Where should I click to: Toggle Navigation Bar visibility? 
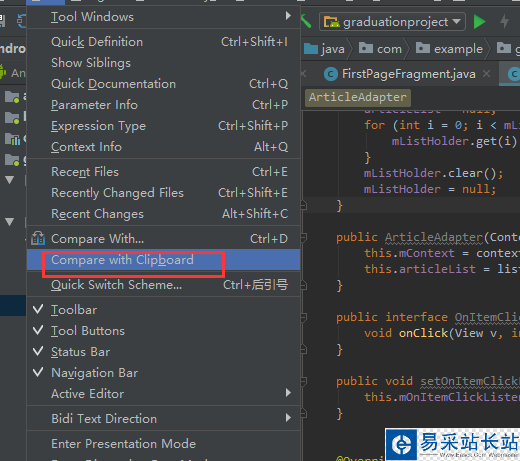pos(163,373)
